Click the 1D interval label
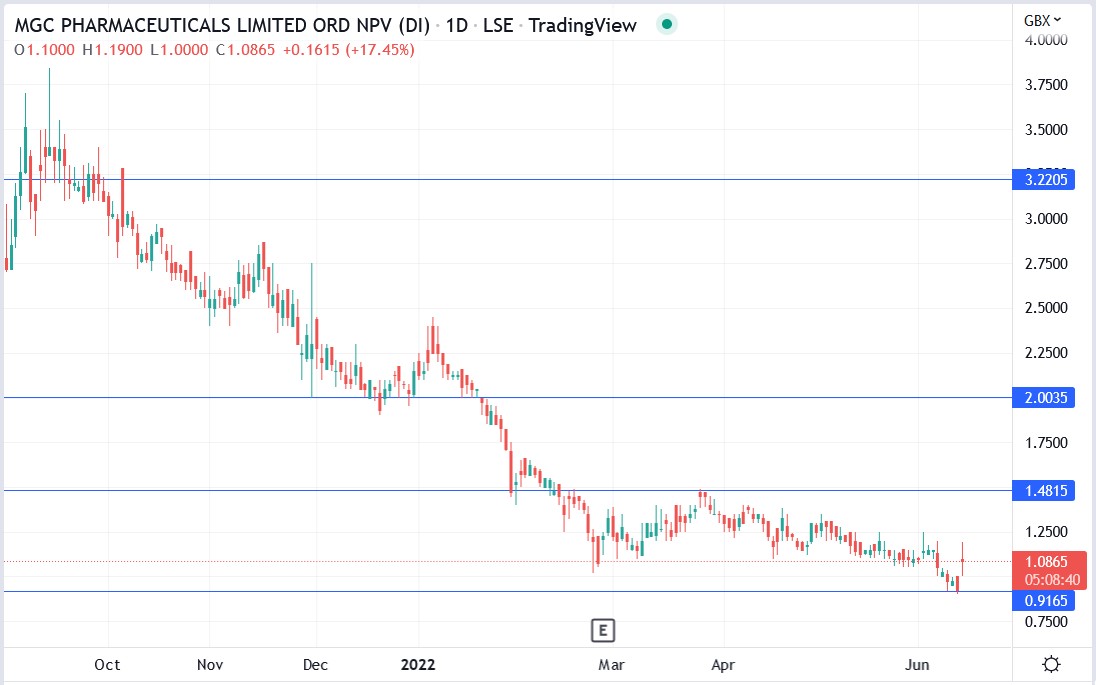Viewport: 1096px width, 685px height. click(x=456, y=26)
